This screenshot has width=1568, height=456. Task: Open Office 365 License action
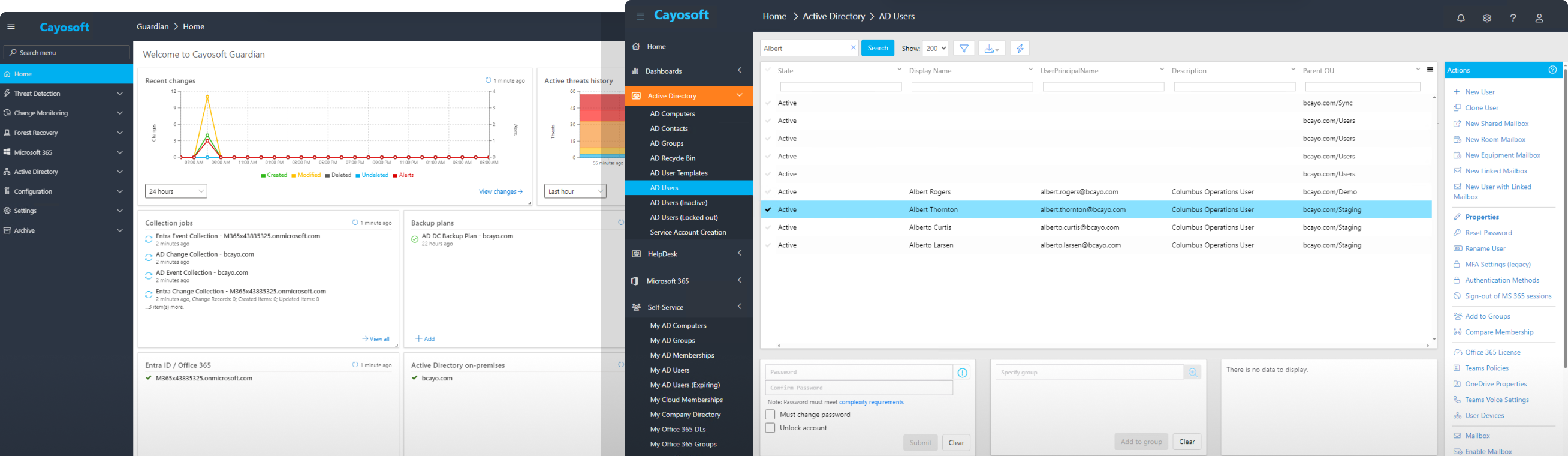[x=1492, y=352]
